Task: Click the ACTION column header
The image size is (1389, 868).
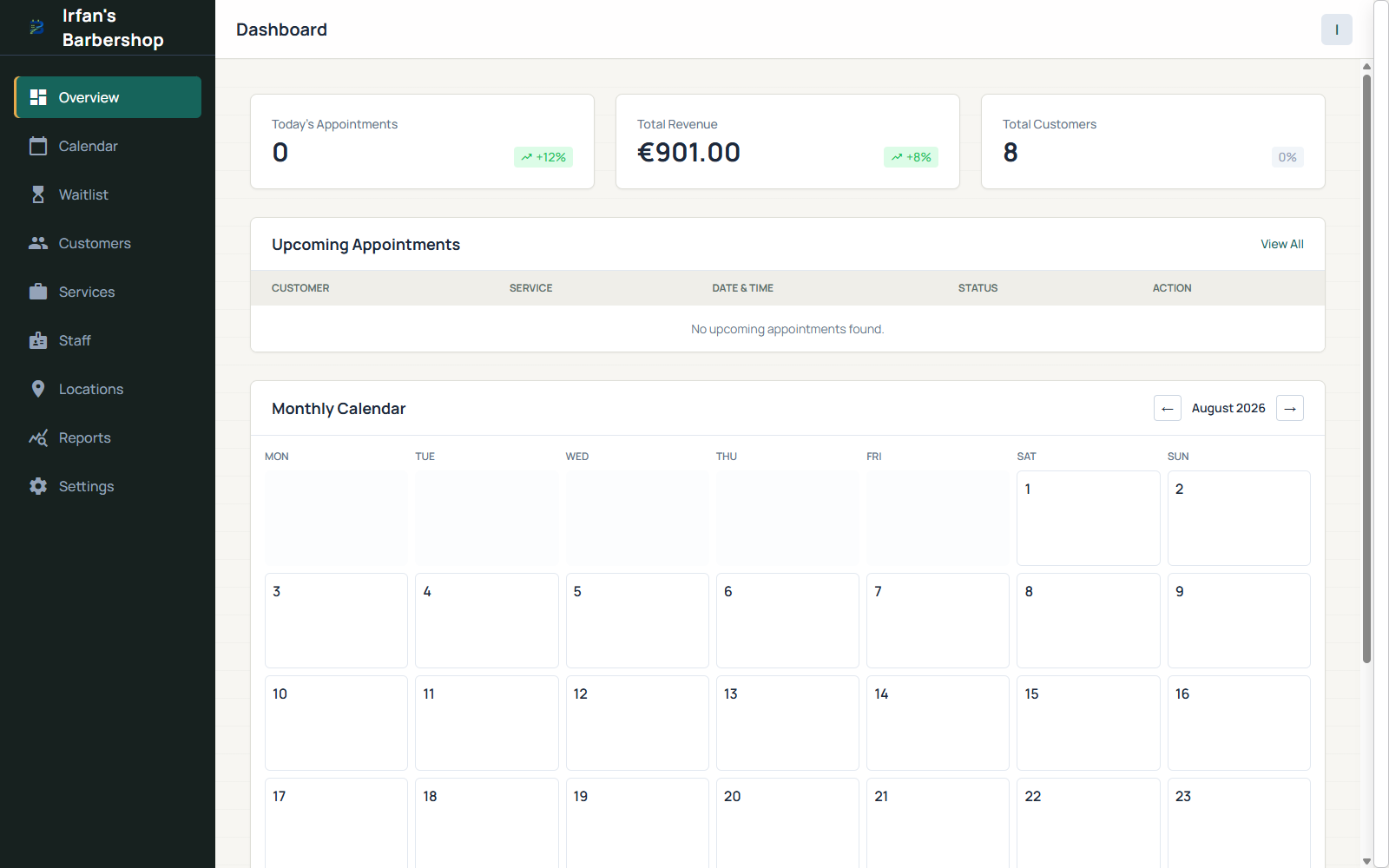Action: click(x=1172, y=288)
